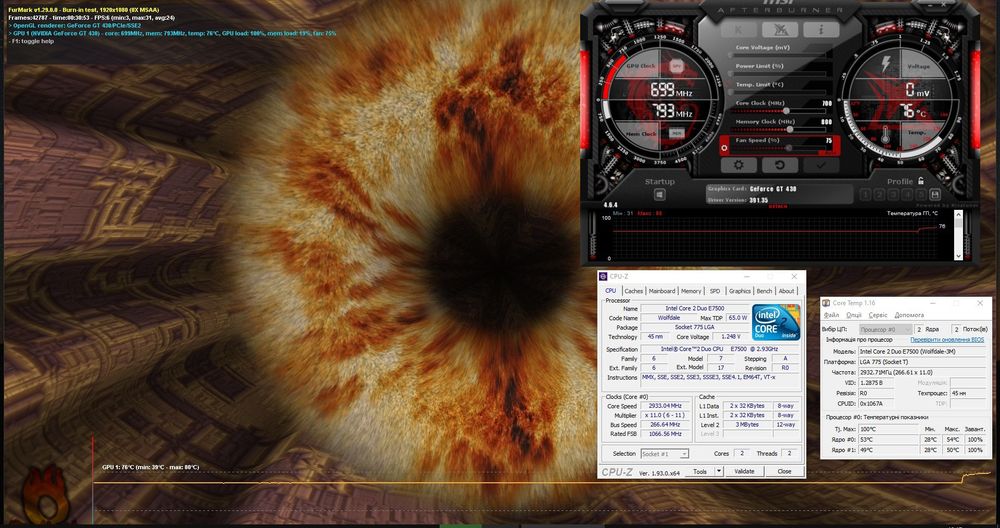Open the SPD tab in CPU-Z
The width and height of the screenshot is (1000, 528).
(x=715, y=291)
